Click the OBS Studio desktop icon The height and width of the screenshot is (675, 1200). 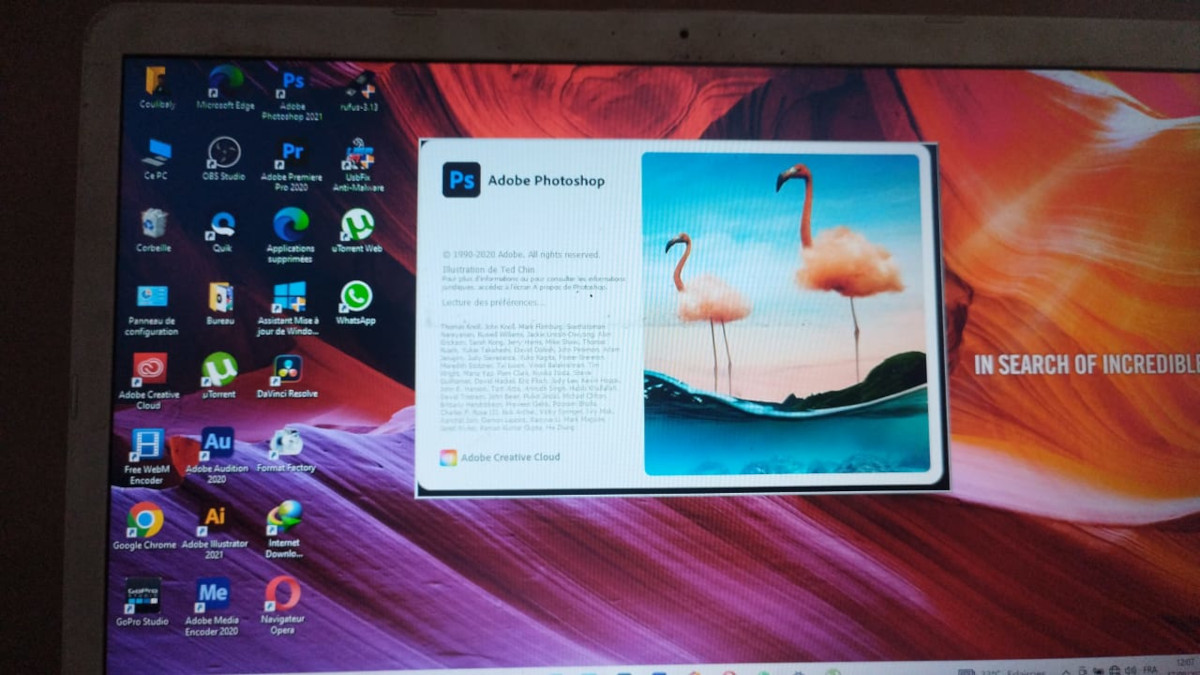coord(223,155)
